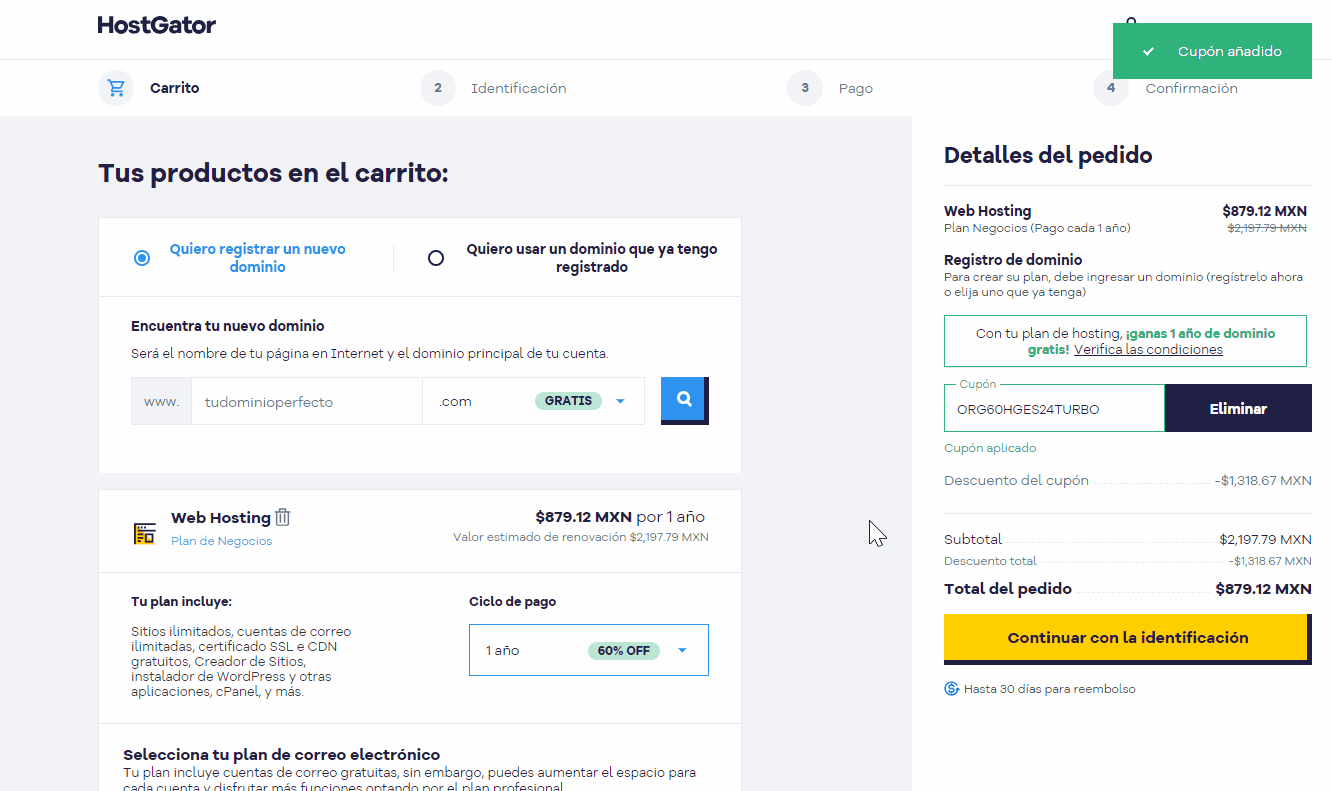The height and width of the screenshot is (791, 1332).
Task: Click the 'Detalles del pedido' heading
Action: coord(1048,155)
